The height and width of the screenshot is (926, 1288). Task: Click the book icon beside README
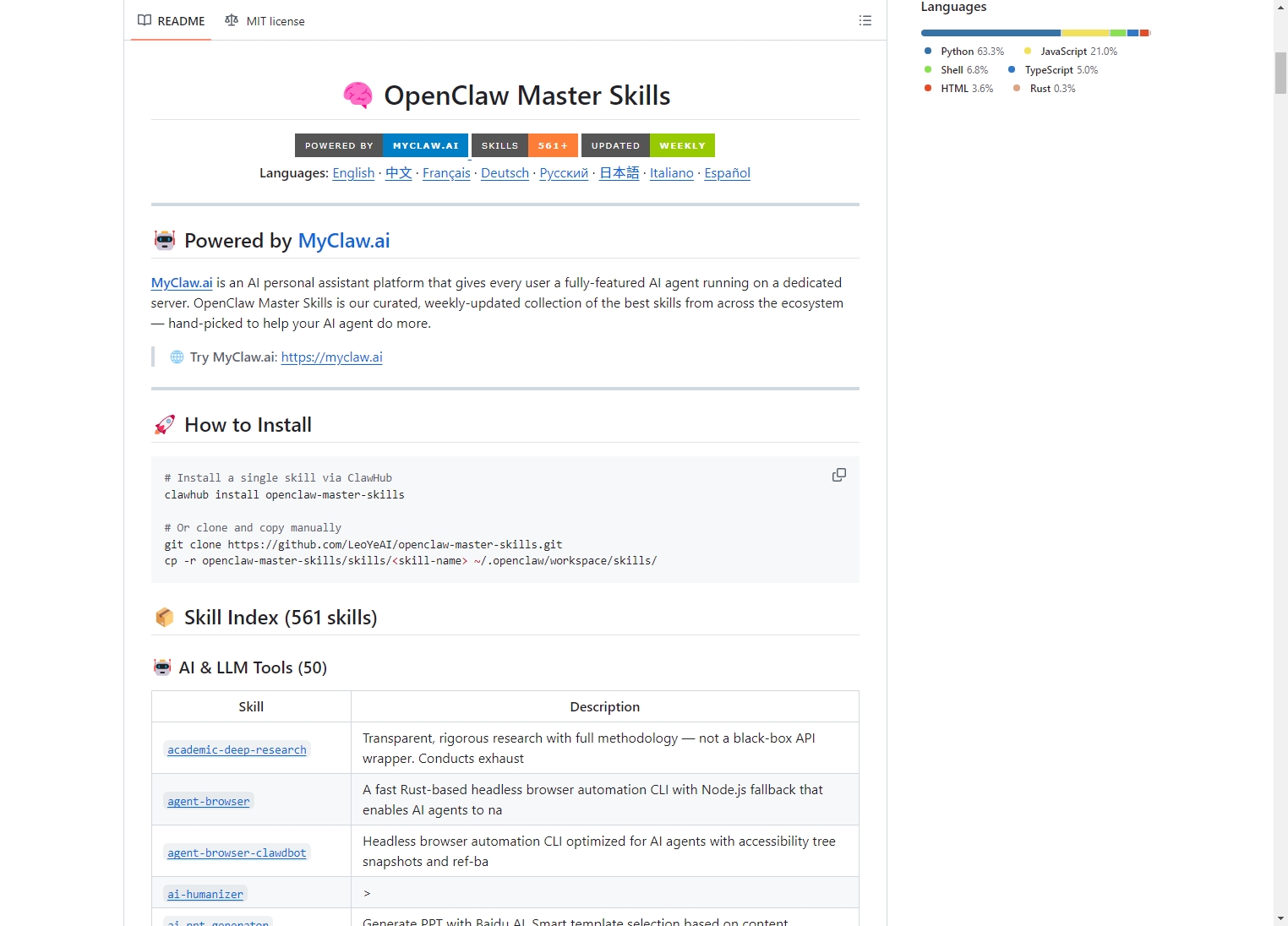coord(145,20)
